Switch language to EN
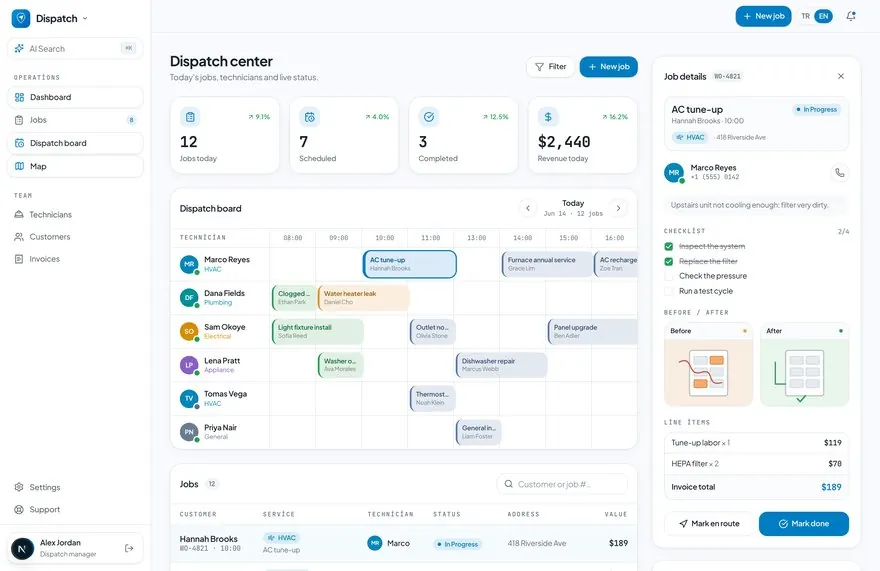The image size is (880, 571). [x=823, y=16]
